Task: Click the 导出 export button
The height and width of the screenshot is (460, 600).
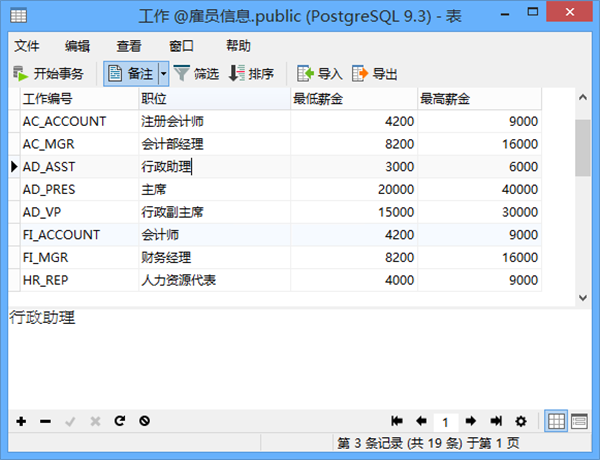Action: point(374,73)
